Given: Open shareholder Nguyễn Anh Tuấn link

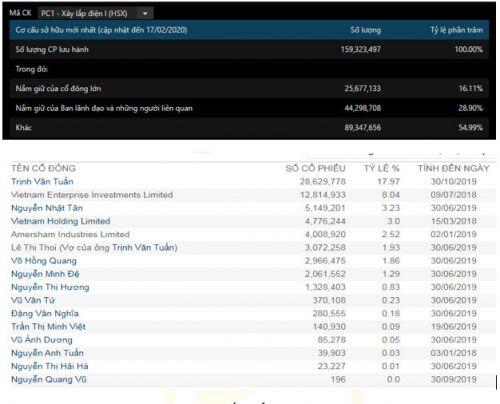Looking at the screenshot, I should (x=47, y=353).
